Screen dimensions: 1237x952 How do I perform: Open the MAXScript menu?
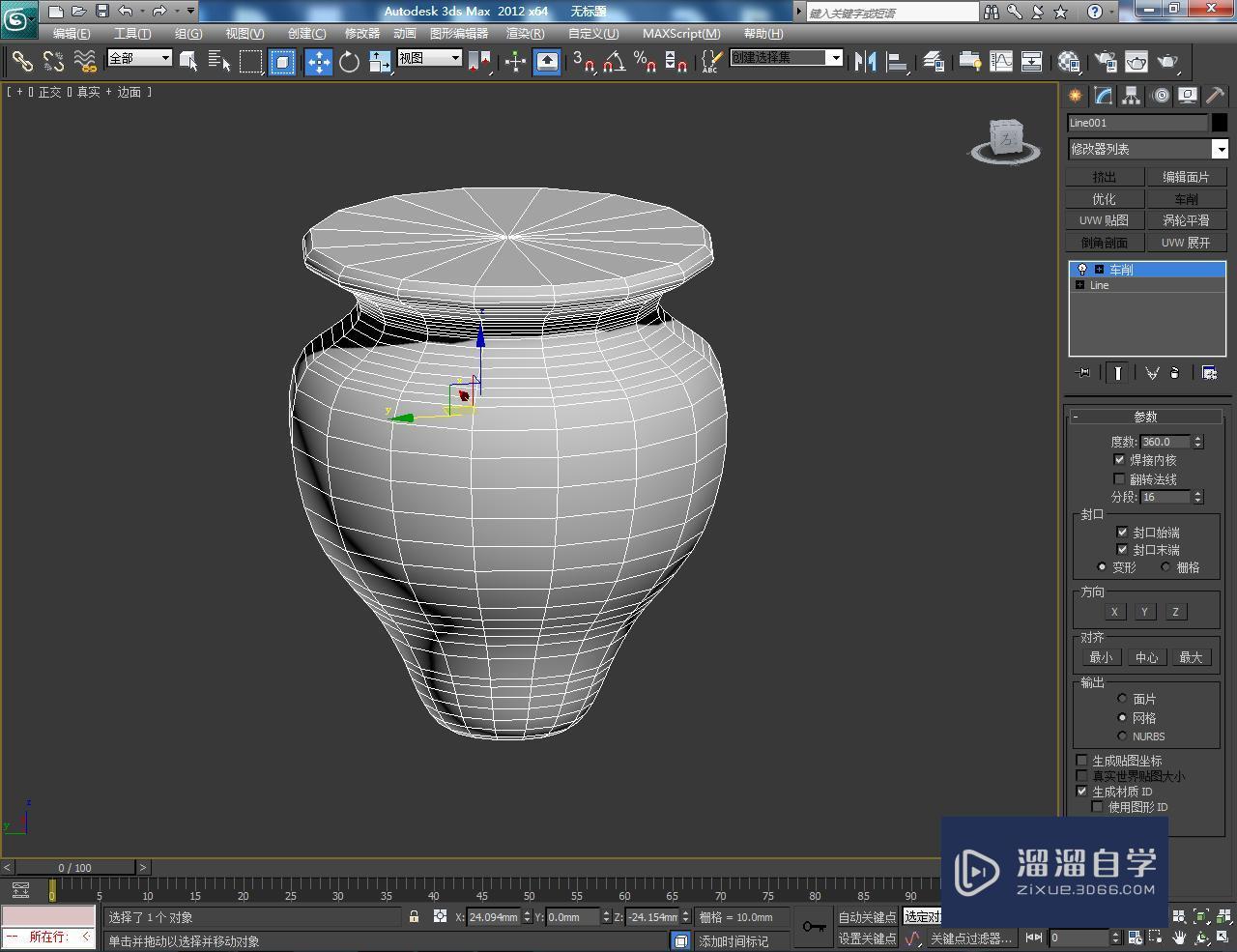coord(681,33)
